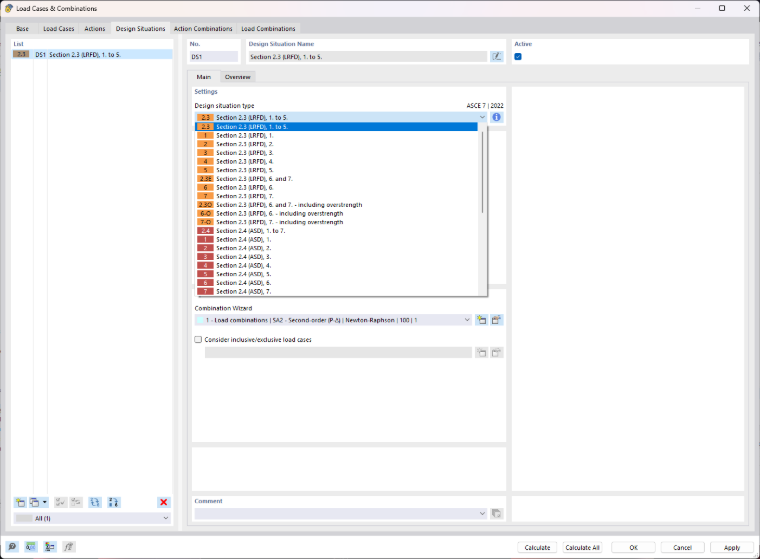Choose Section 2.4 (ASD), 3. option
Viewport: 760px width, 559px height.
point(337,257)
